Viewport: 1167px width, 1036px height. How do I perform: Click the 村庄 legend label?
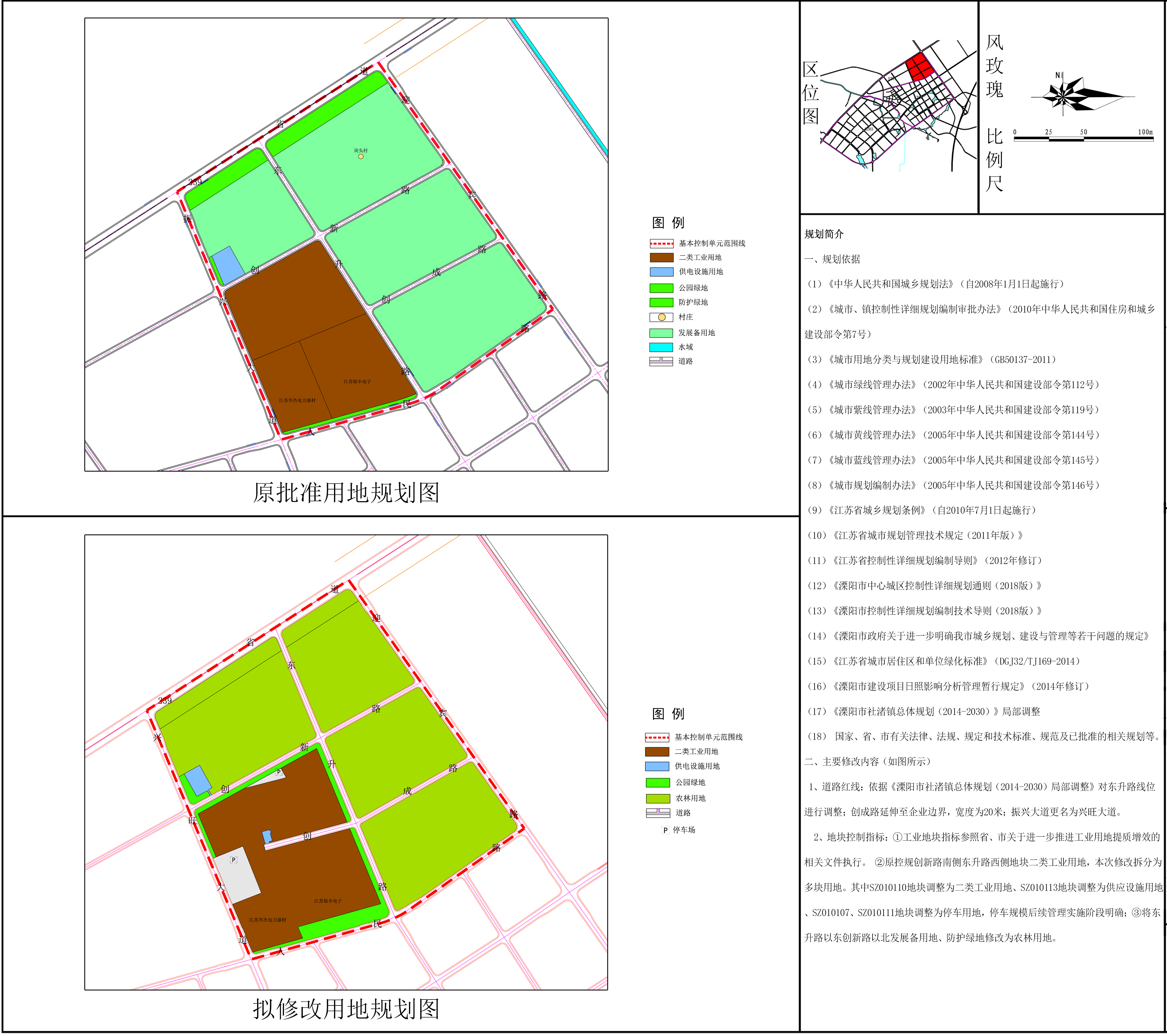(686, 317)
